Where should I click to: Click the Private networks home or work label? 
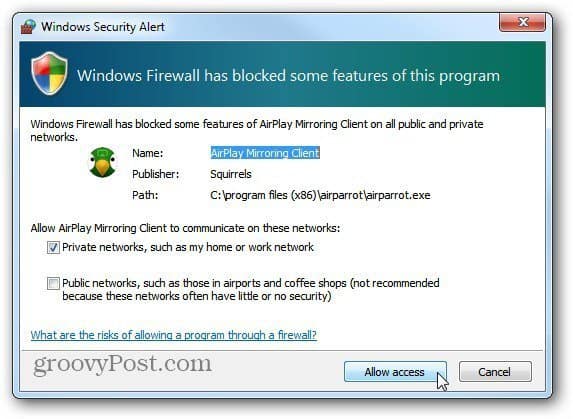188,247
